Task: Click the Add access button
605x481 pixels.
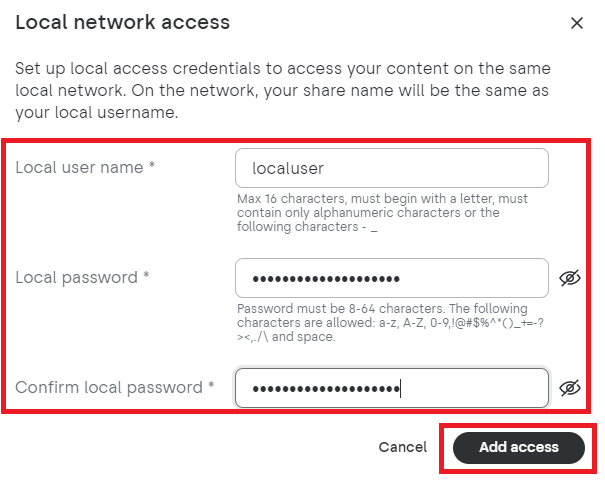Action: click(x=519, y=447)
